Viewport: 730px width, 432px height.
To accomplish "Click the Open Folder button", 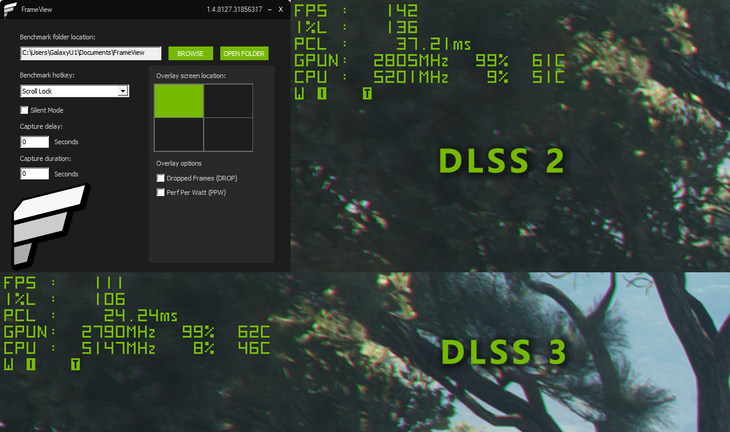I will click(x=244, y=54).
